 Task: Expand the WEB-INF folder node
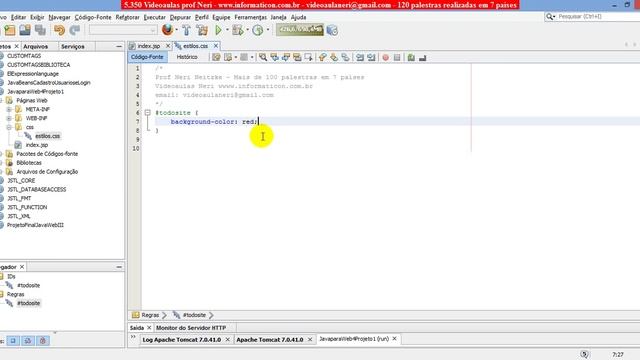9,118
